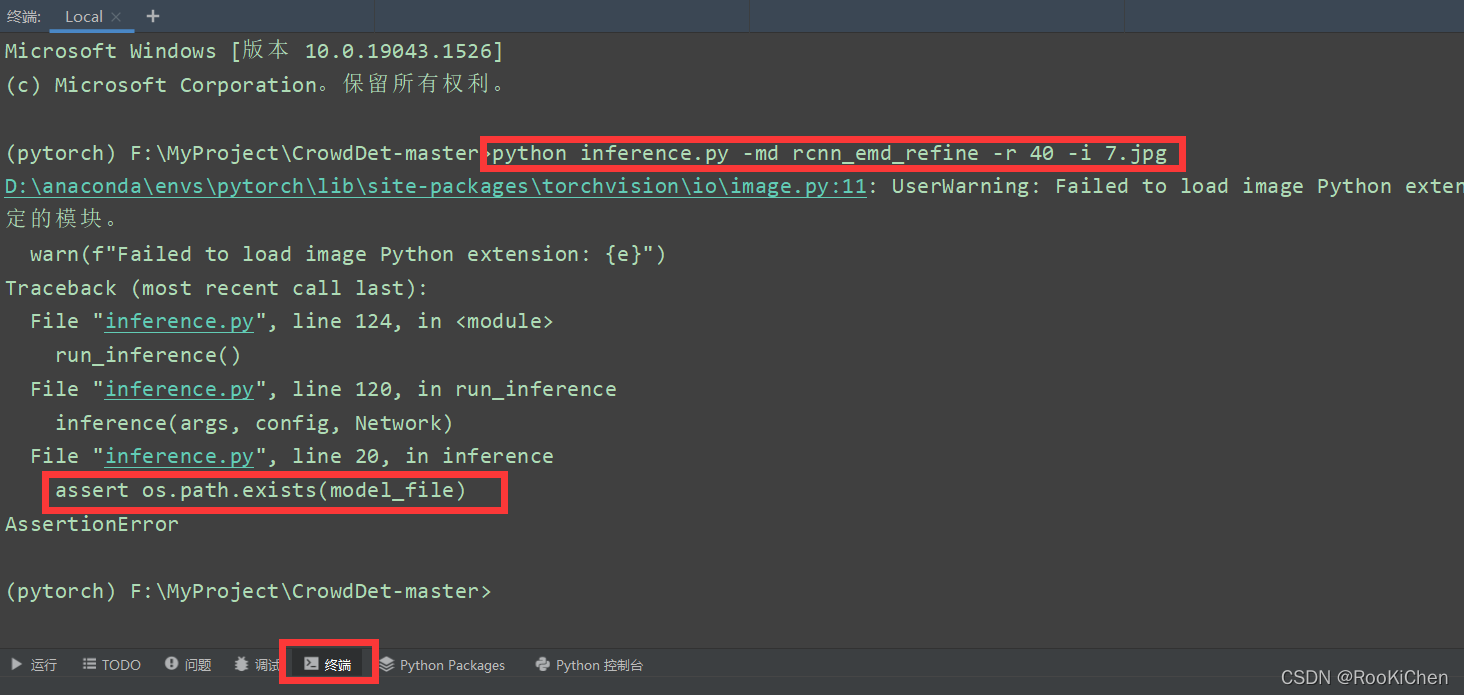Screen dimensions: 1464x695
Task: Click the 调试 bug icon
Action: (241, 665)
